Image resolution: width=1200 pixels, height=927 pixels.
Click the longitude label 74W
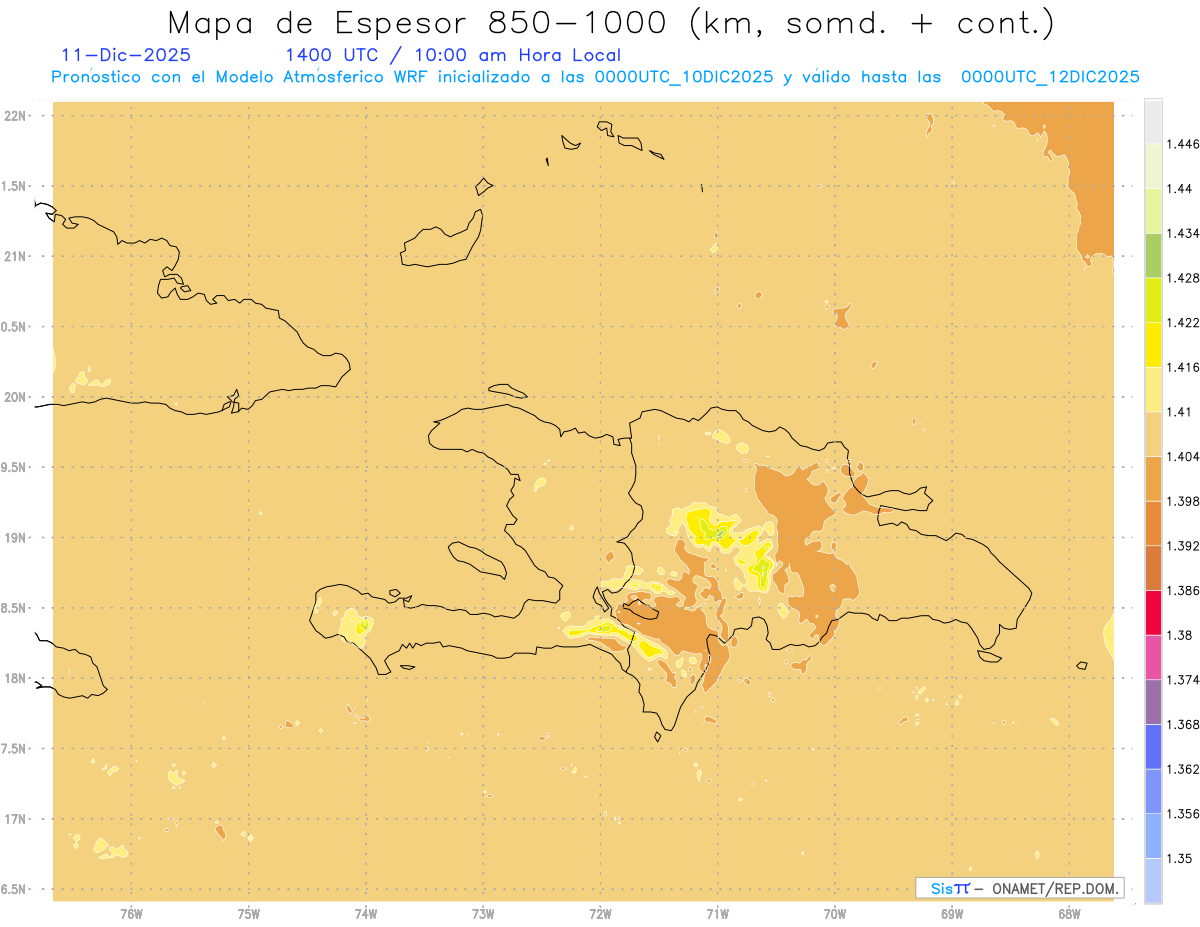366,914
